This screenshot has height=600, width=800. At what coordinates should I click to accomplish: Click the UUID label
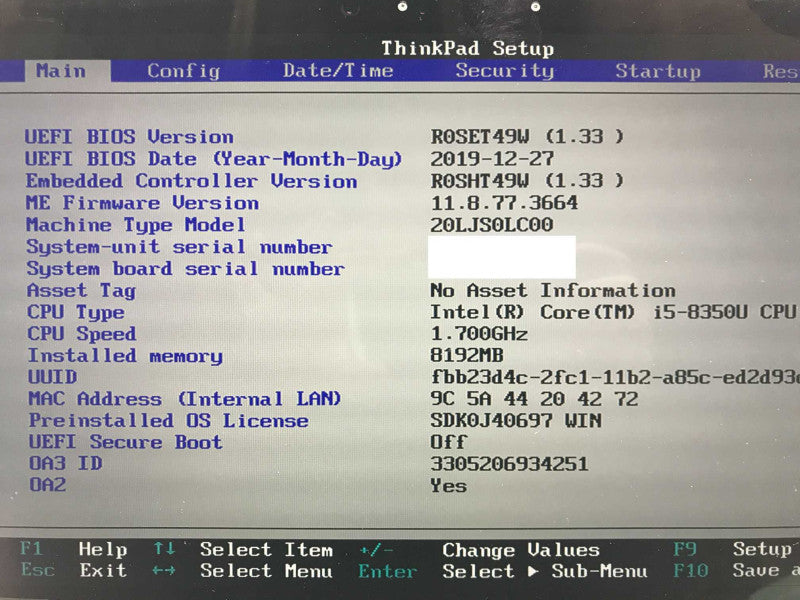click(53, 377)
